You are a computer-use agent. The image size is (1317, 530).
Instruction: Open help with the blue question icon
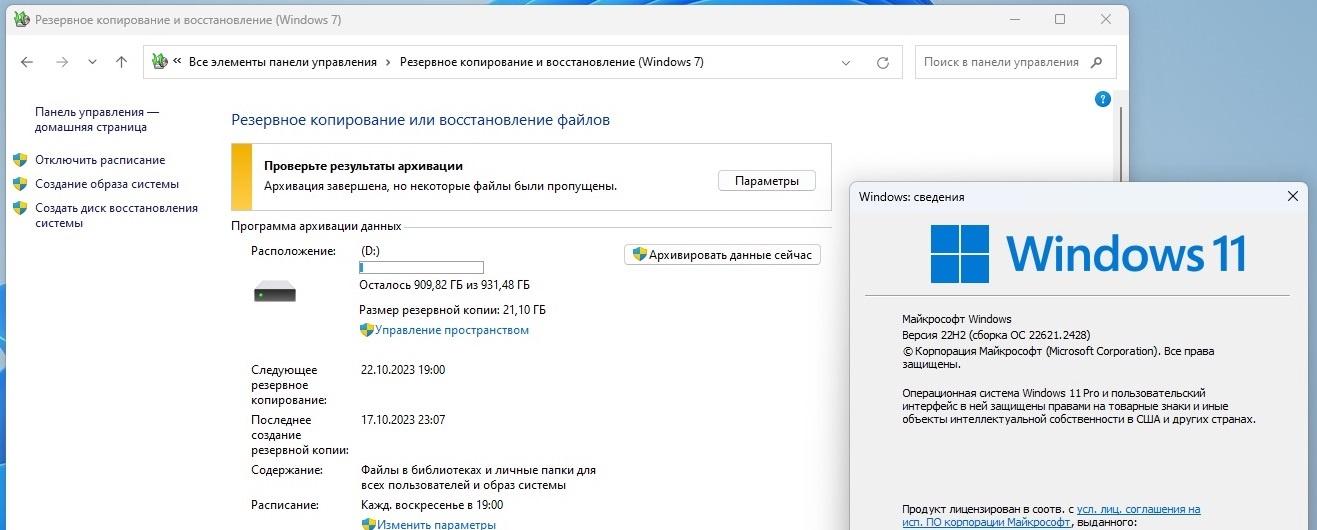[1103, 99]
